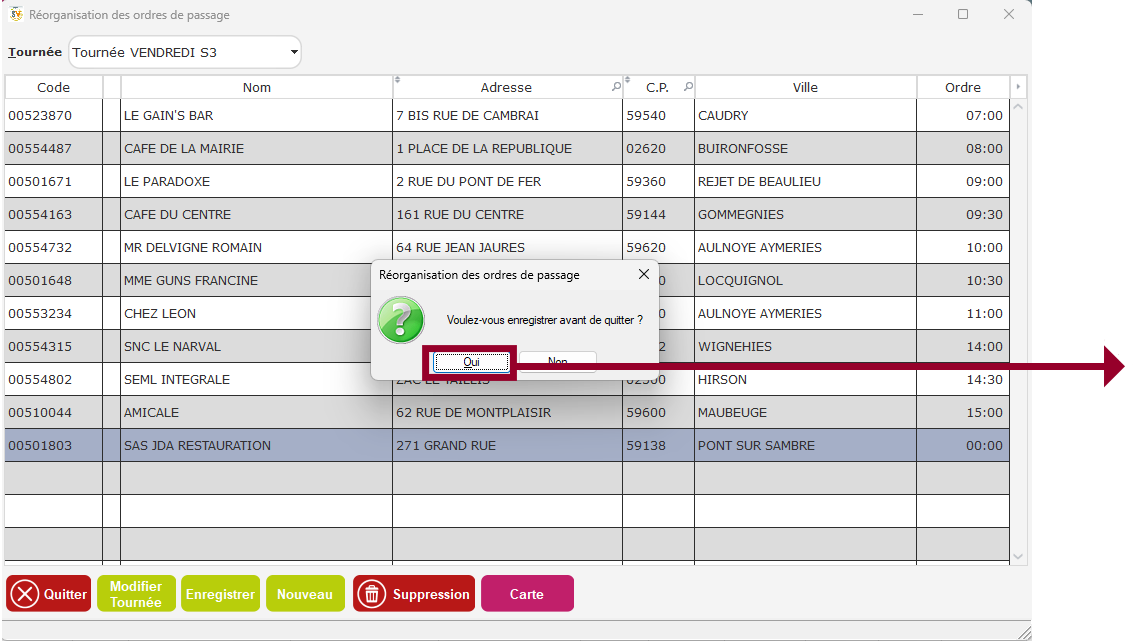Select row LE GAIN'S BAR
Screen dimensions: 1133x641
click(507, 115)
